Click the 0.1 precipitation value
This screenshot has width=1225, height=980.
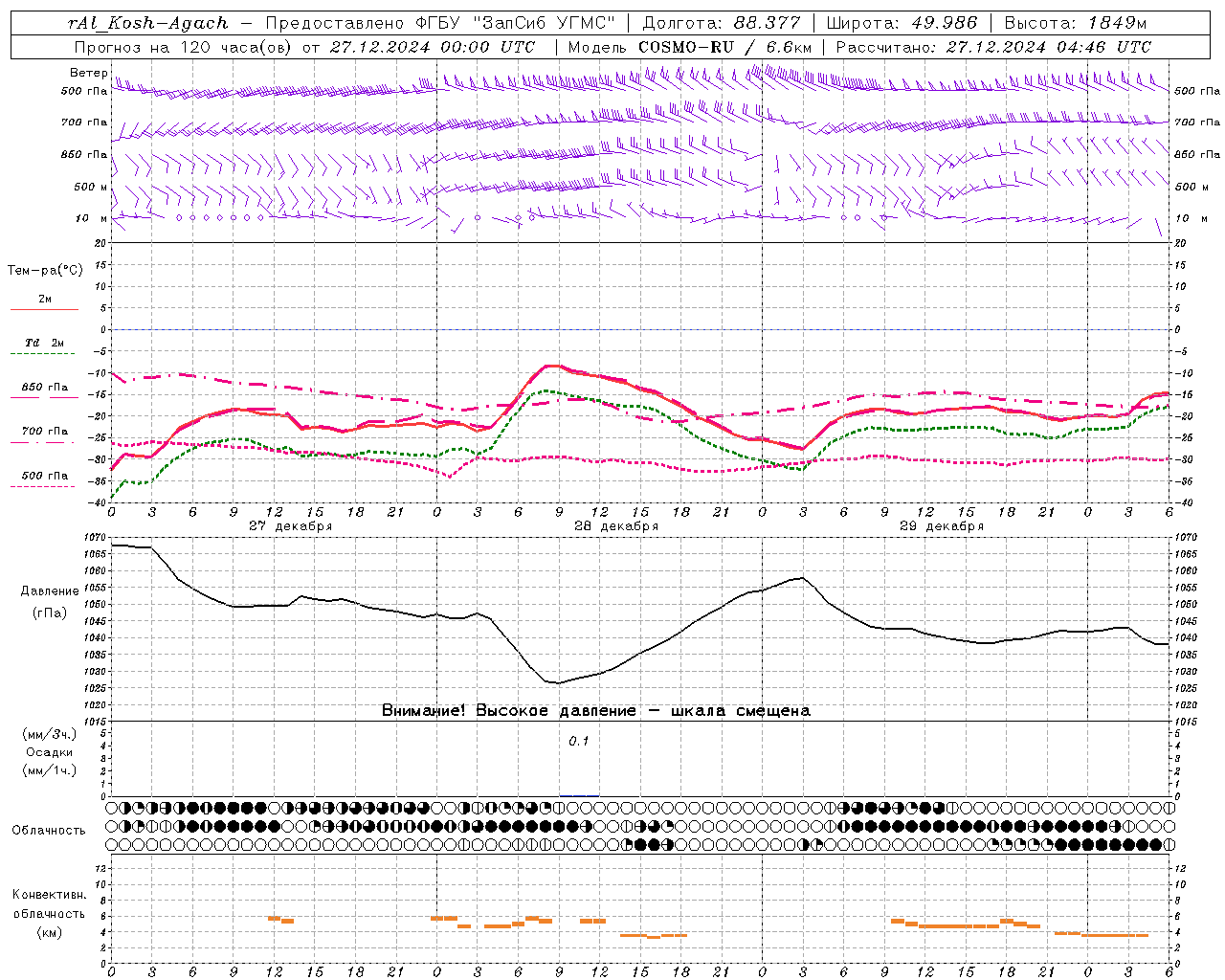[x=579, y=741]
